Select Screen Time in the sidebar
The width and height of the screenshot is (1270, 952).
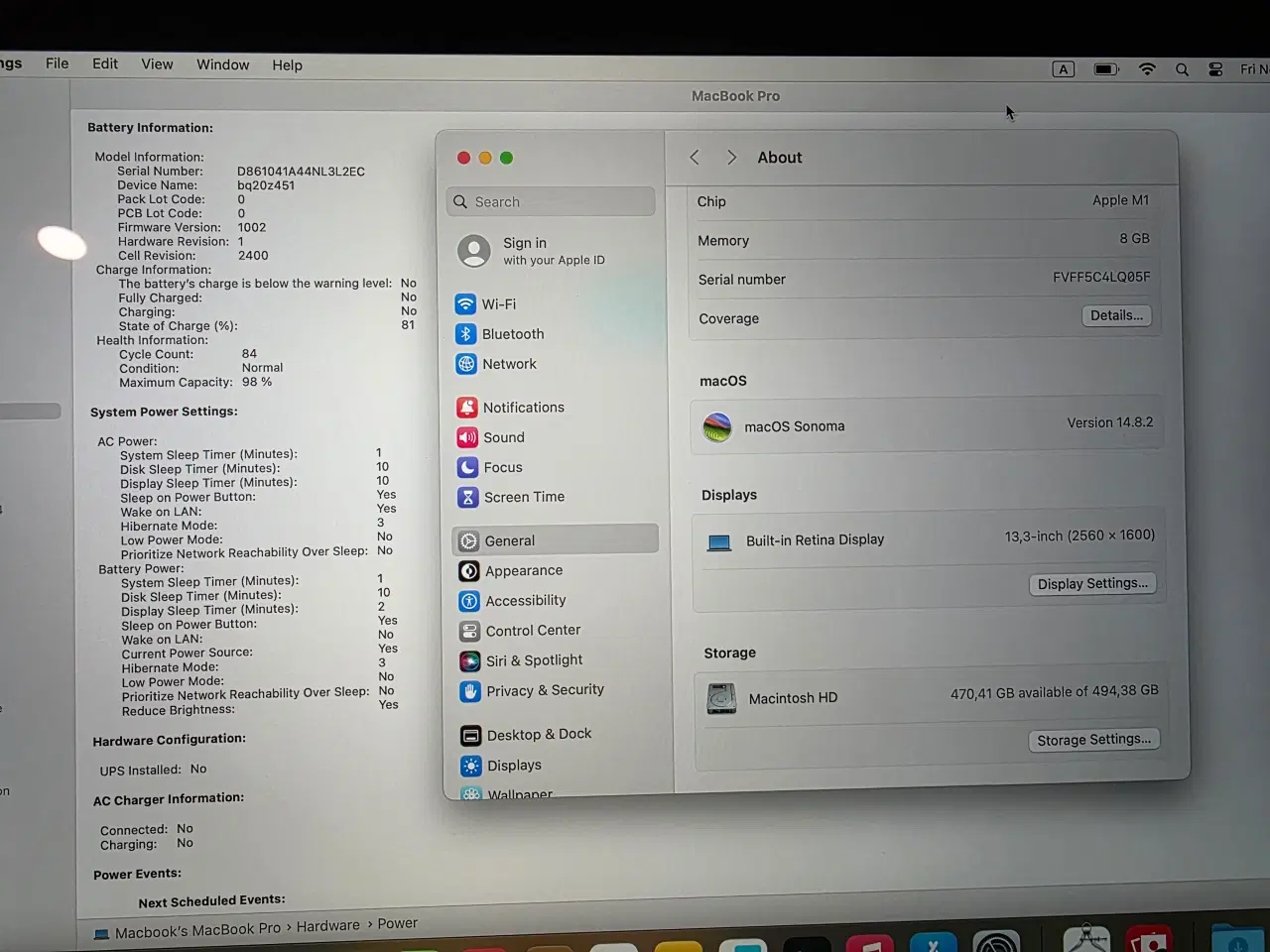tap(524, 497)
